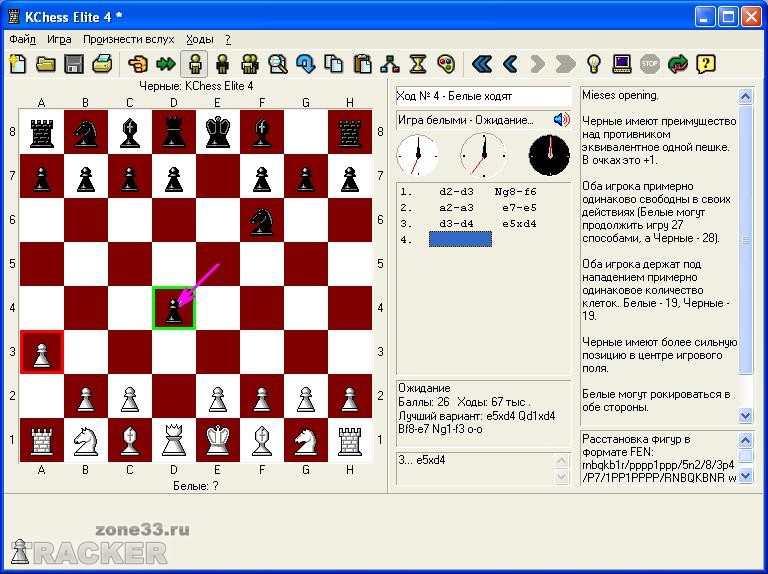Click the paste clipboard toolbar icon
This screenshot has width=768, height=574.
point(362,64)
